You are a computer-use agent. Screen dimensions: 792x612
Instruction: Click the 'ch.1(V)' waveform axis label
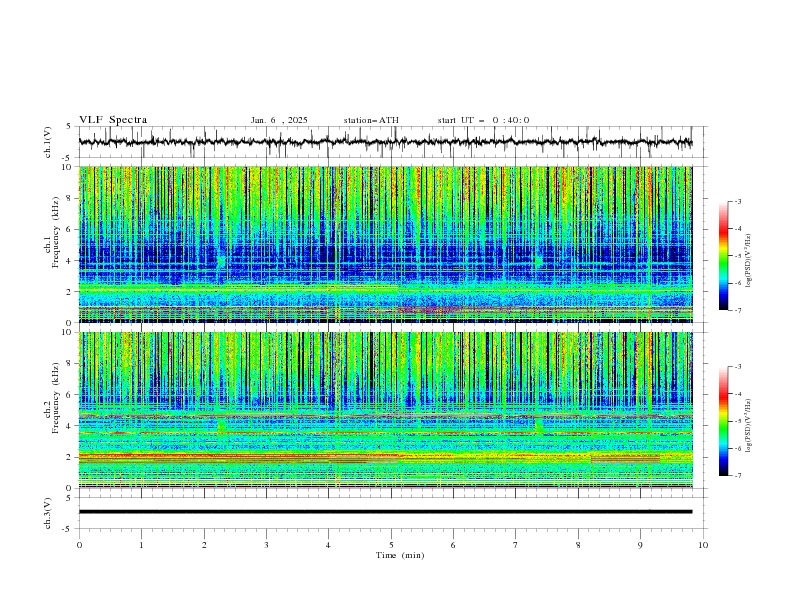tap(48, 142)
